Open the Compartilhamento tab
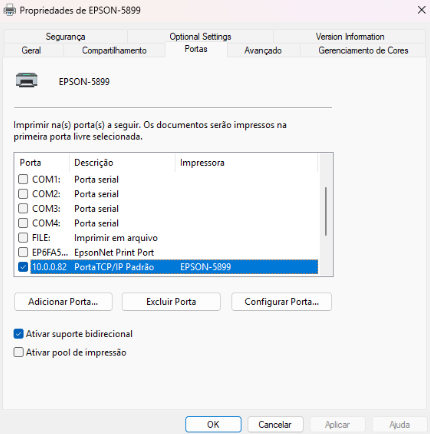The width and height of the screenshot is (430, 434). click(114, 50)
